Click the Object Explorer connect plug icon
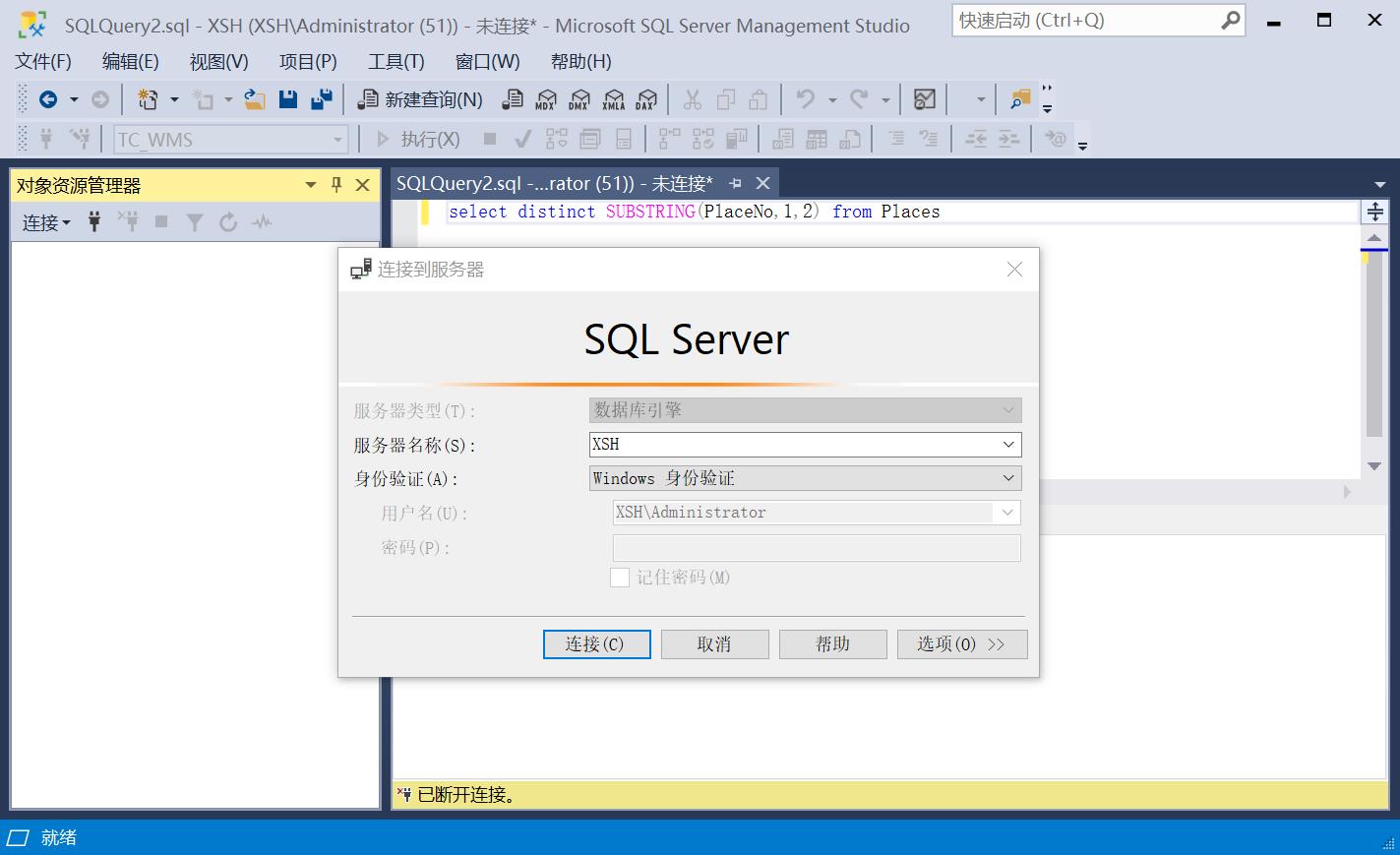 coord(94,222)
